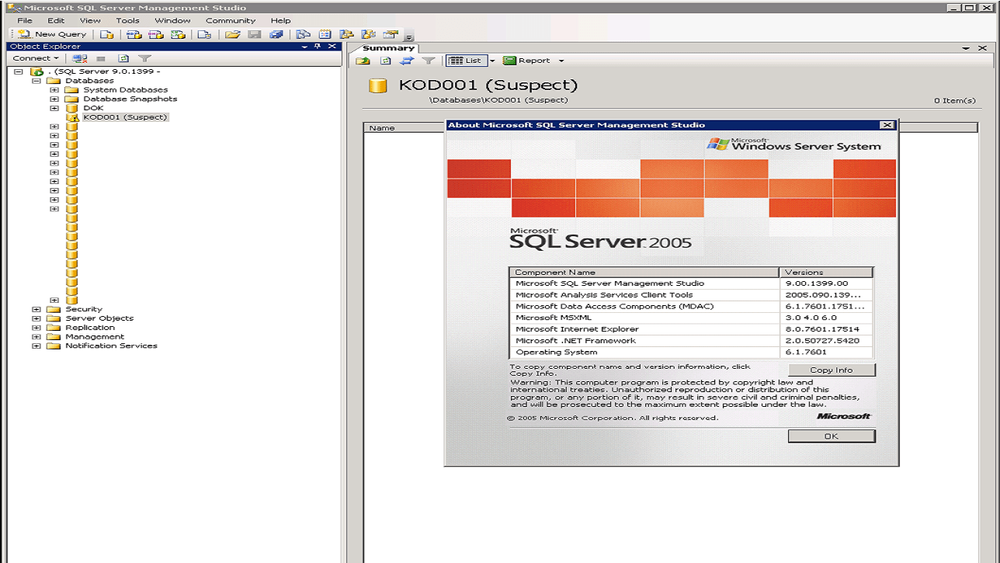Open the Tools menu
The width and height of the screenshot is (1000, 563).
click(x=127, y=20)
